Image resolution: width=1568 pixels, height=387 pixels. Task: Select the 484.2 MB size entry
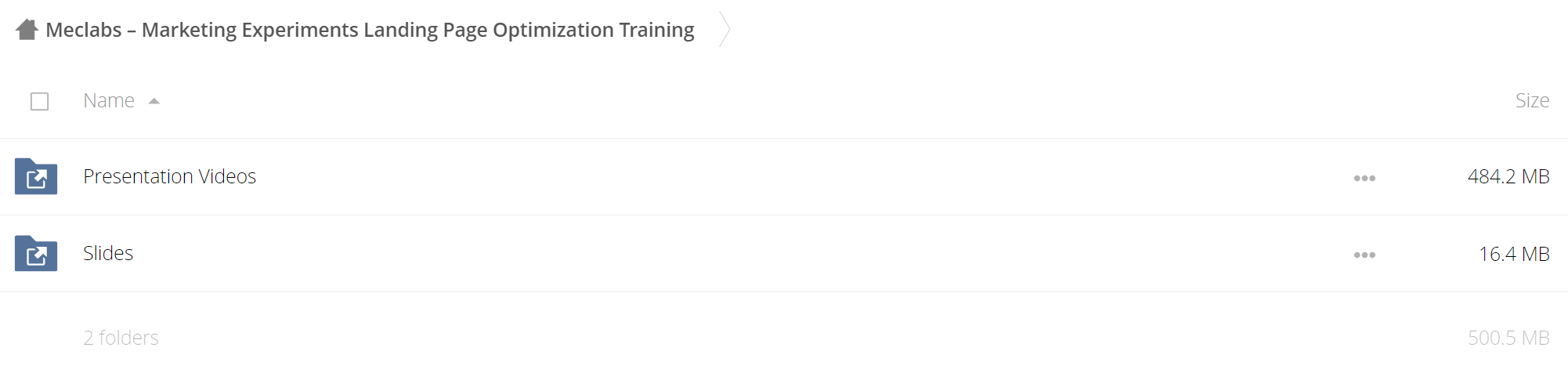(1508, 176)
